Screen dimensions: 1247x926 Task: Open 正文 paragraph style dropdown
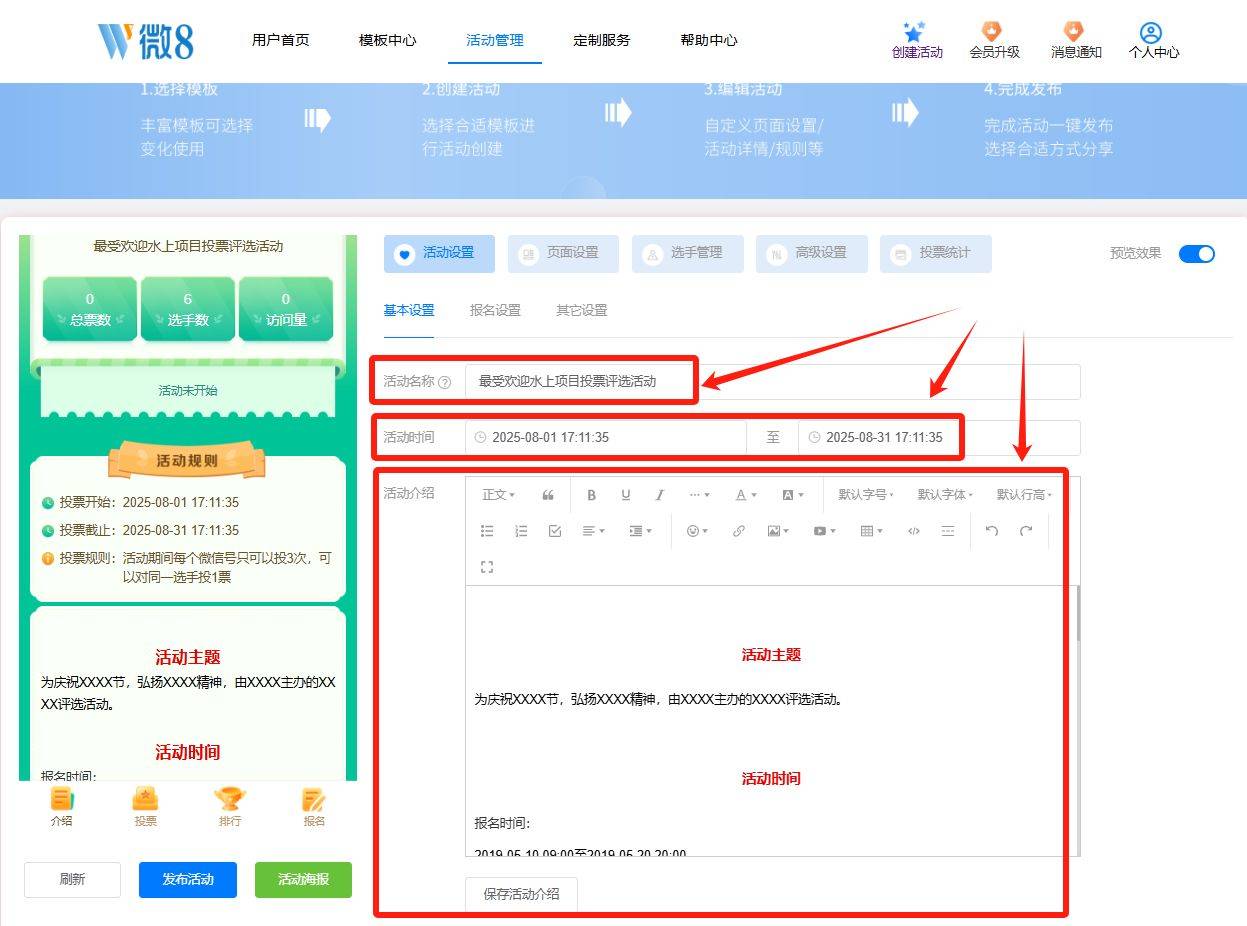(x=498, y=494)
